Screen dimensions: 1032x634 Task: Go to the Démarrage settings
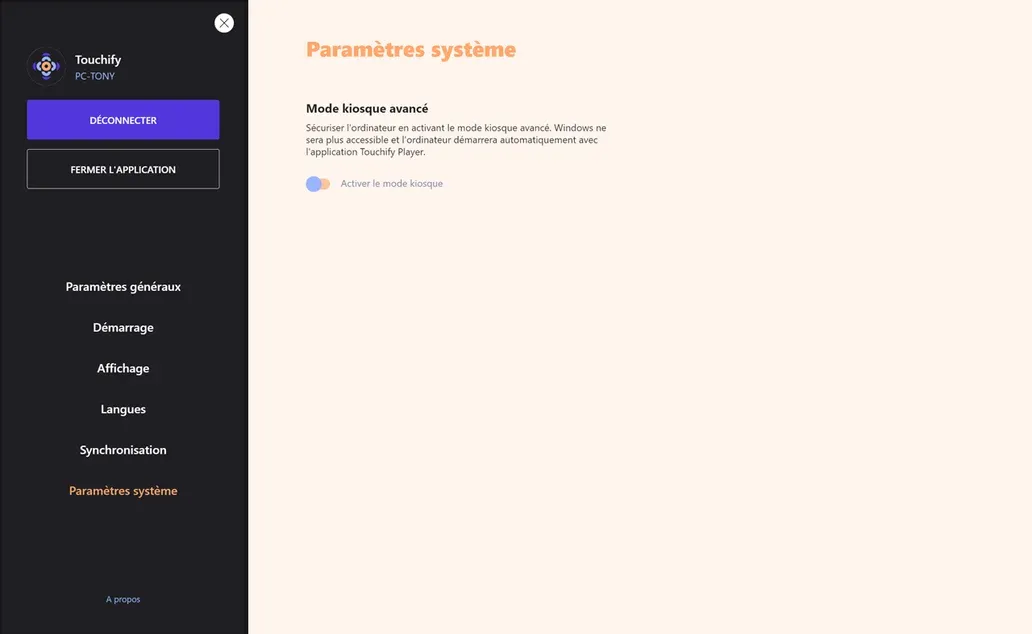123,327
